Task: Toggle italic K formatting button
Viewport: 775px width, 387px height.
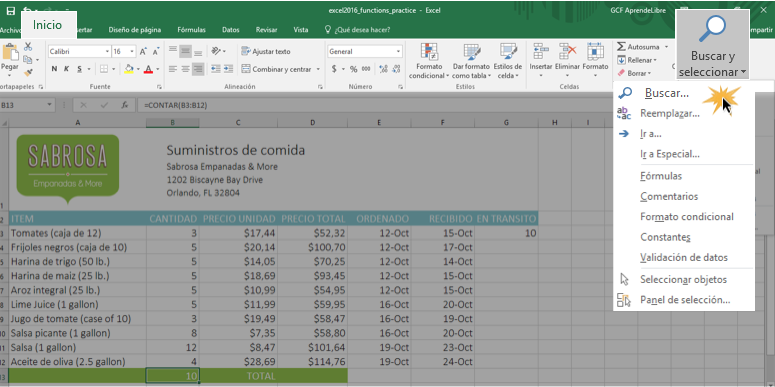Action: click(x=66, y=69)
